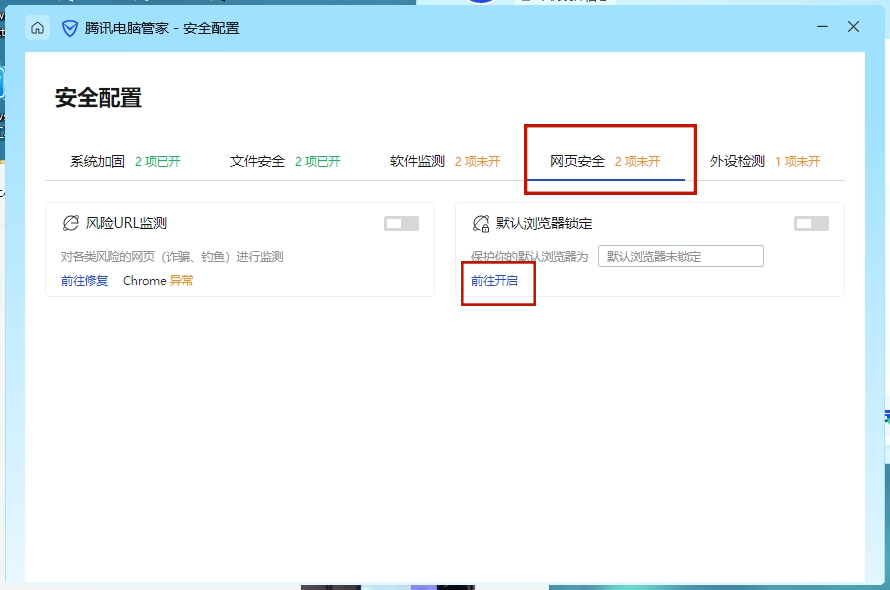
Task: Click the home icon in title bar
Action: pyautogui.click(x=38, y=28)
